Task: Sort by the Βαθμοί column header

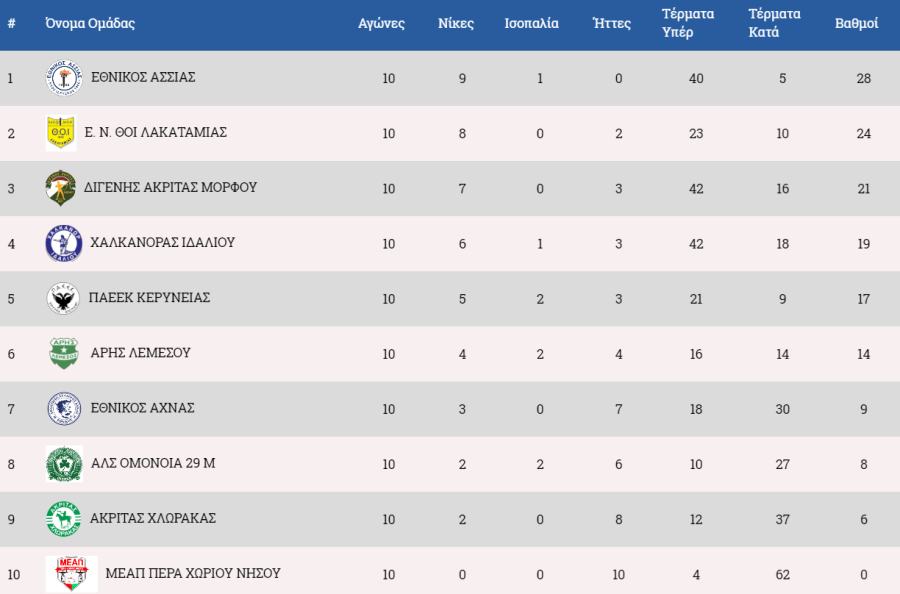Action: (856, 24)
